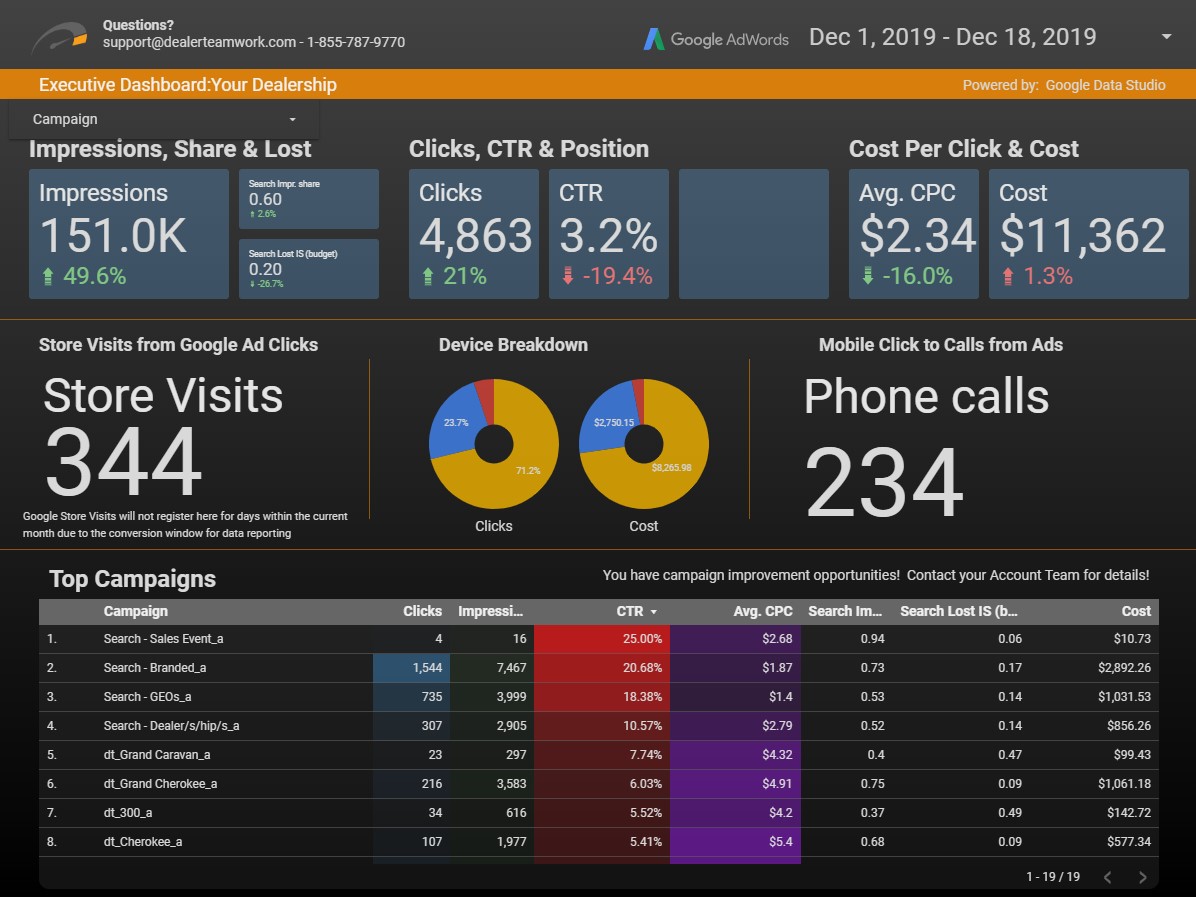Click the Dealer Teamwork swoosh logo
The width and height of the screenshot is (1196, 897).
(x=61, y=34)
